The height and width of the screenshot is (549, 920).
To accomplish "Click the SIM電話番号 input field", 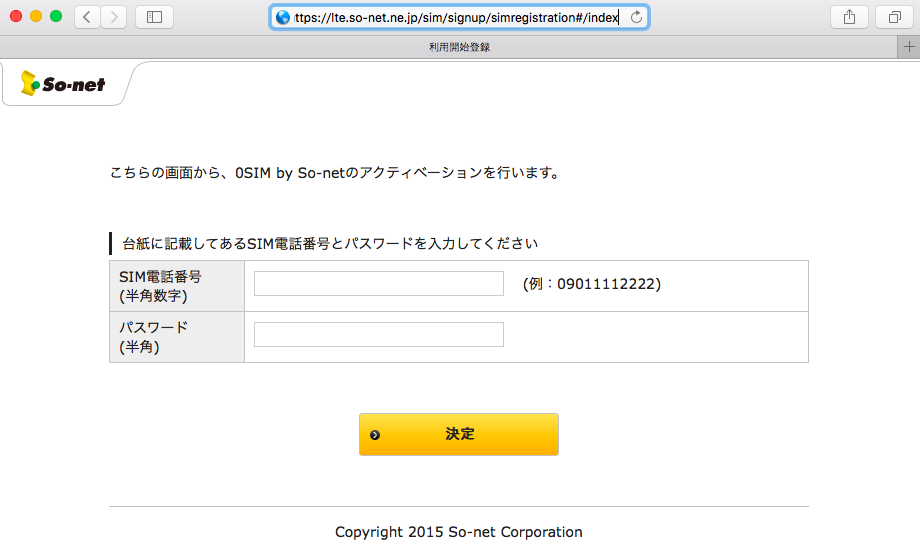I will (378, 283).
